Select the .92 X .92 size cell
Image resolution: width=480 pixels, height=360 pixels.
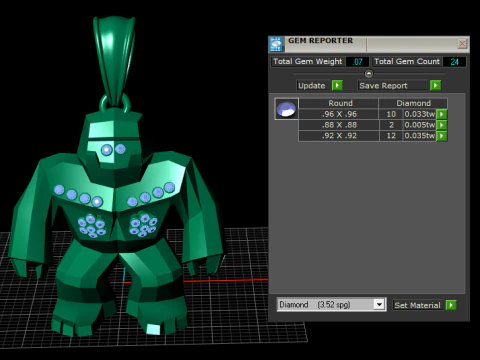click(339, 136)
